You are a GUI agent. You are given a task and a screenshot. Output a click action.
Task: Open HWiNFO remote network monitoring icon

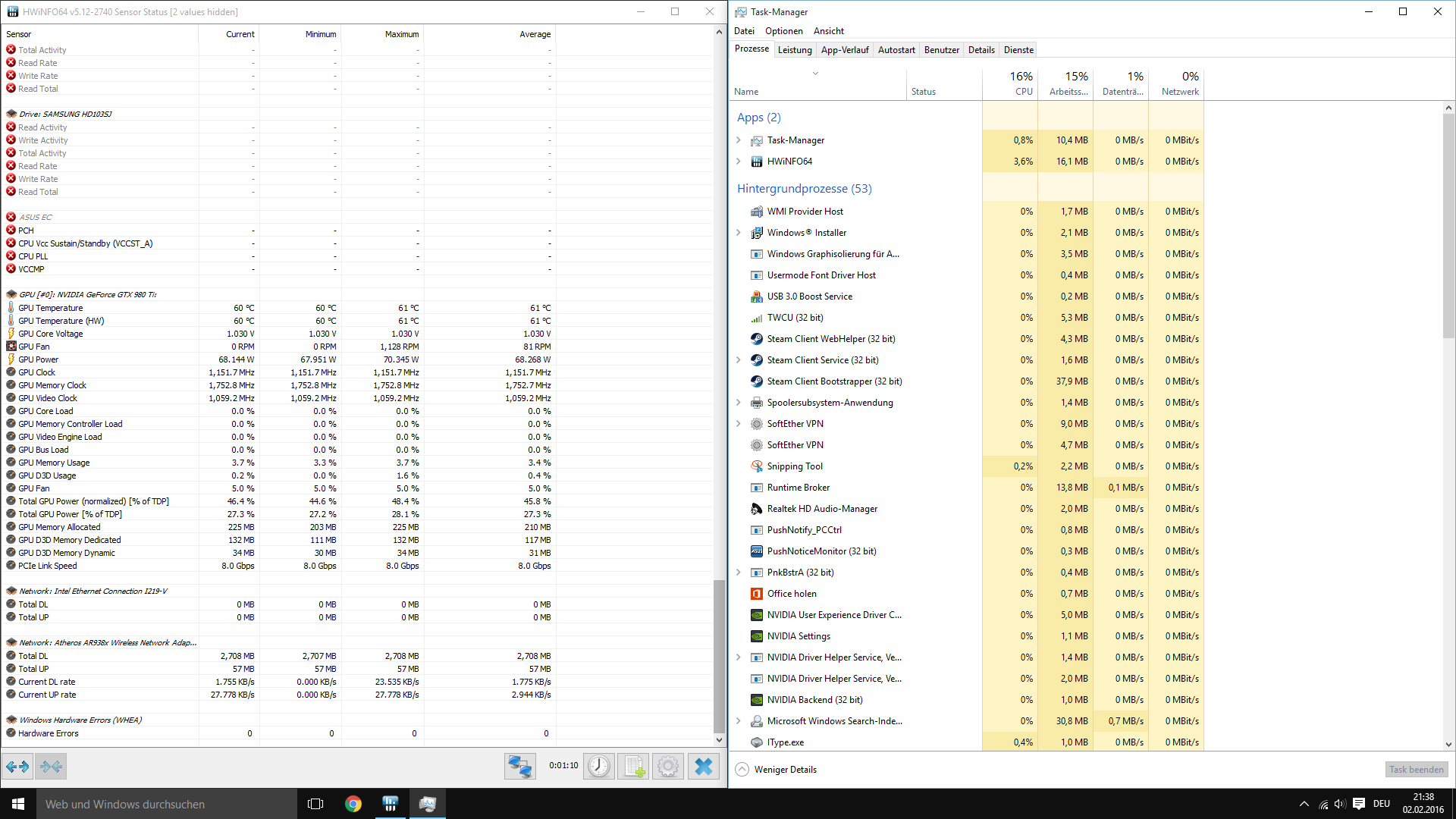pyautogui.click(x=519, y=767)
